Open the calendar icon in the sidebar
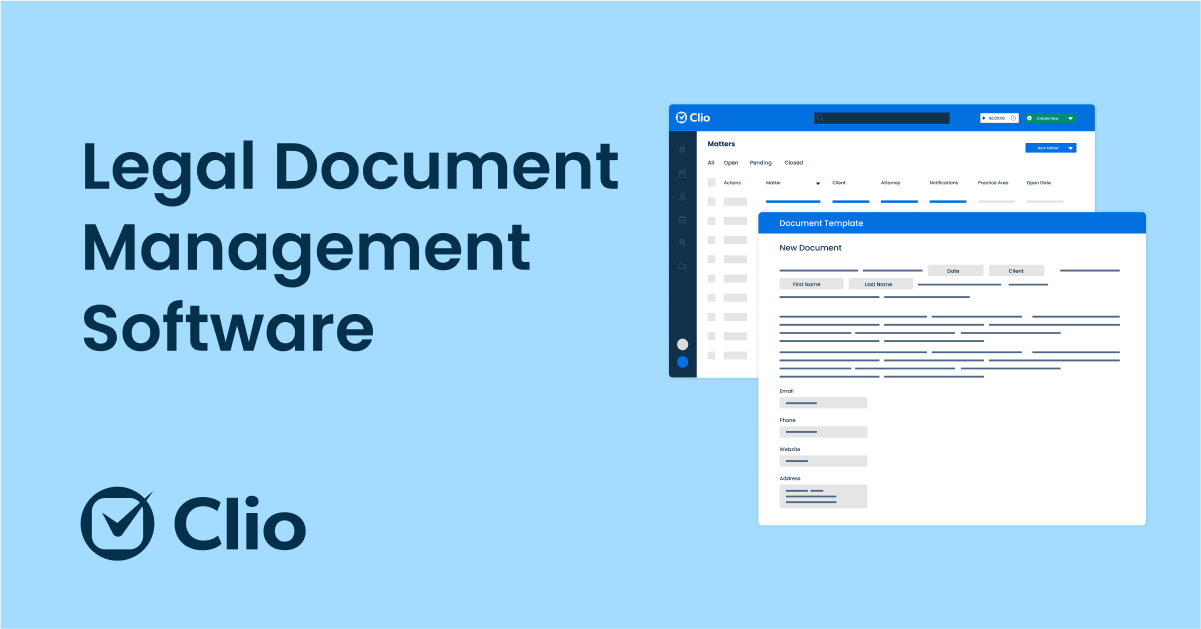Image resolution: width=1201 pixels, height=629 pixels. point(682,173)
